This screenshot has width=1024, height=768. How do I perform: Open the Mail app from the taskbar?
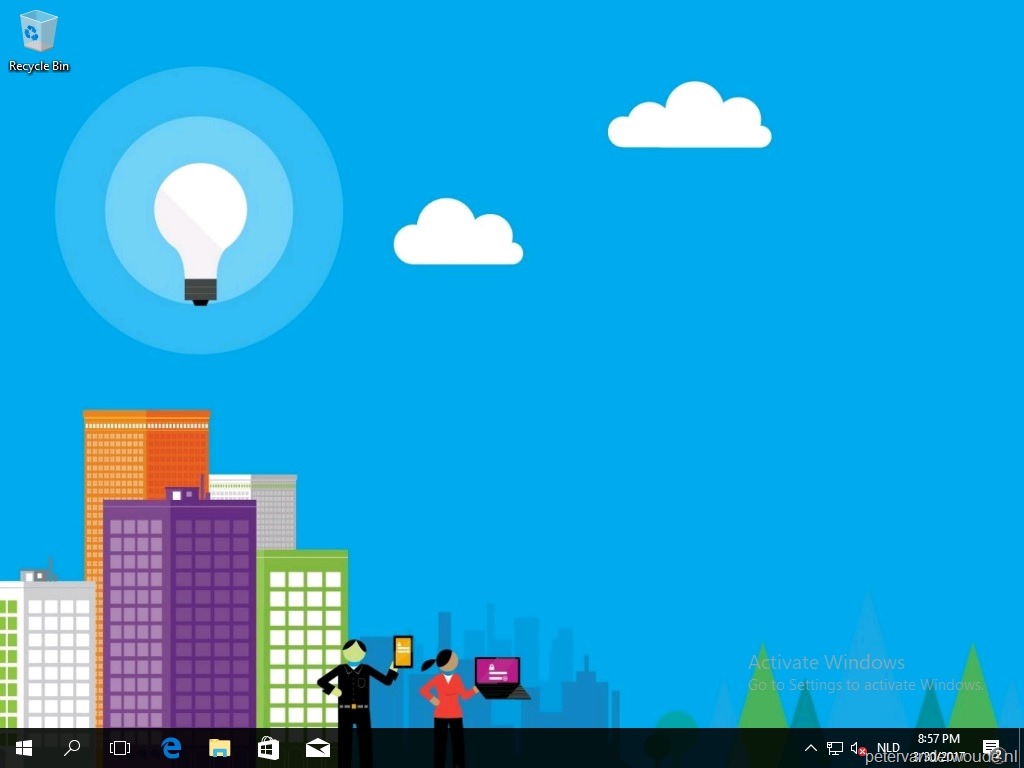[x=318, y=747]
